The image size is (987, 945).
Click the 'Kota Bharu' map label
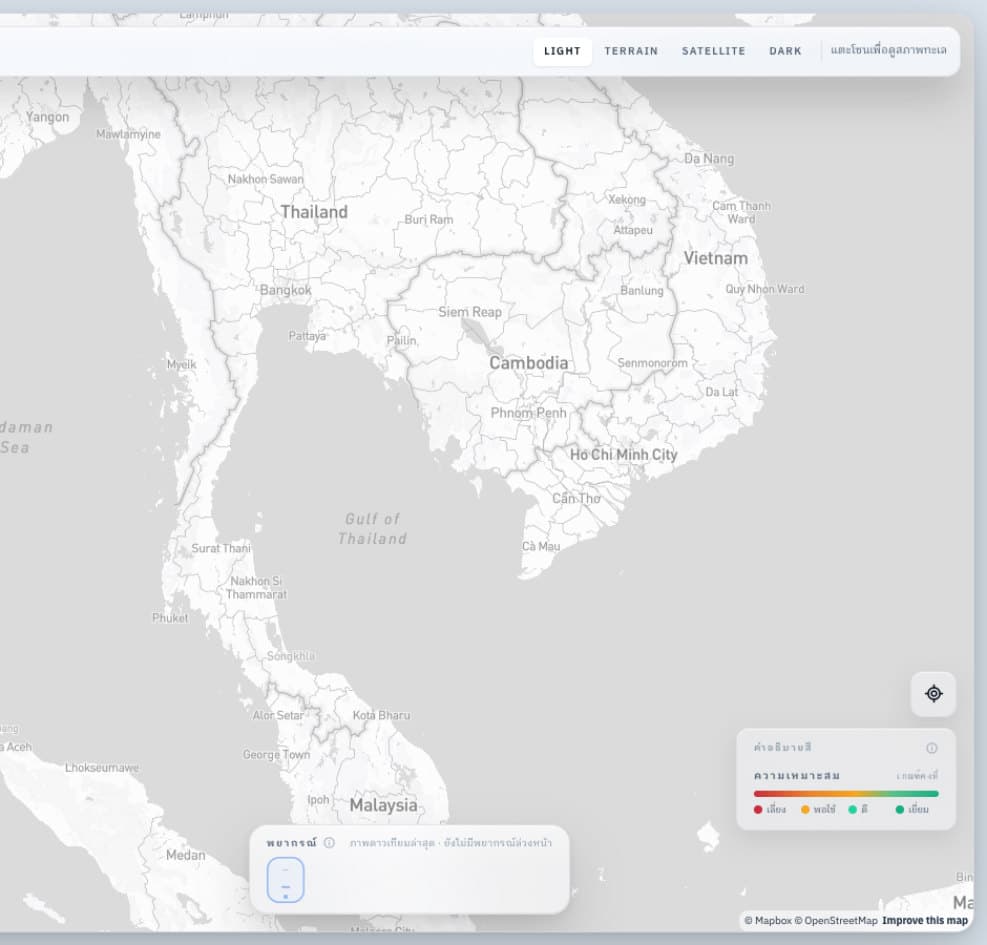[x=381, y=715]
